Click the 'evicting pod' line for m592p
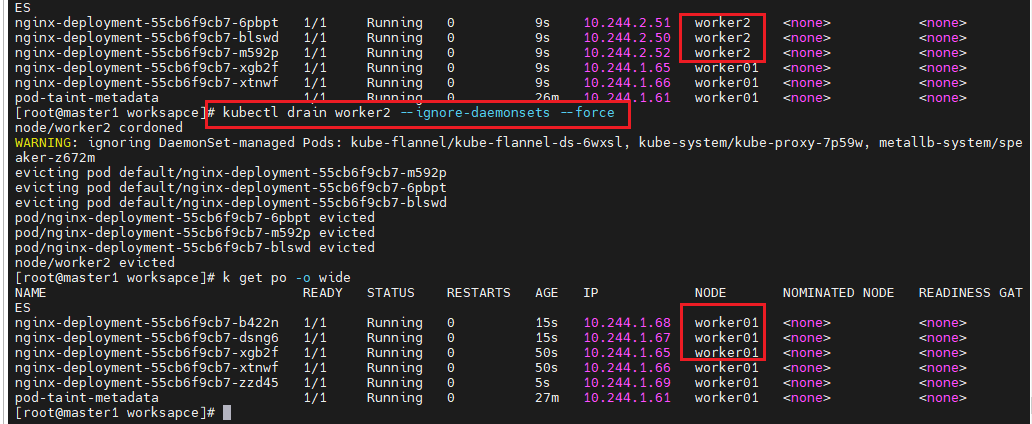Image resolution: width=1032 pixels, height=424 pixels. (231, 173)
